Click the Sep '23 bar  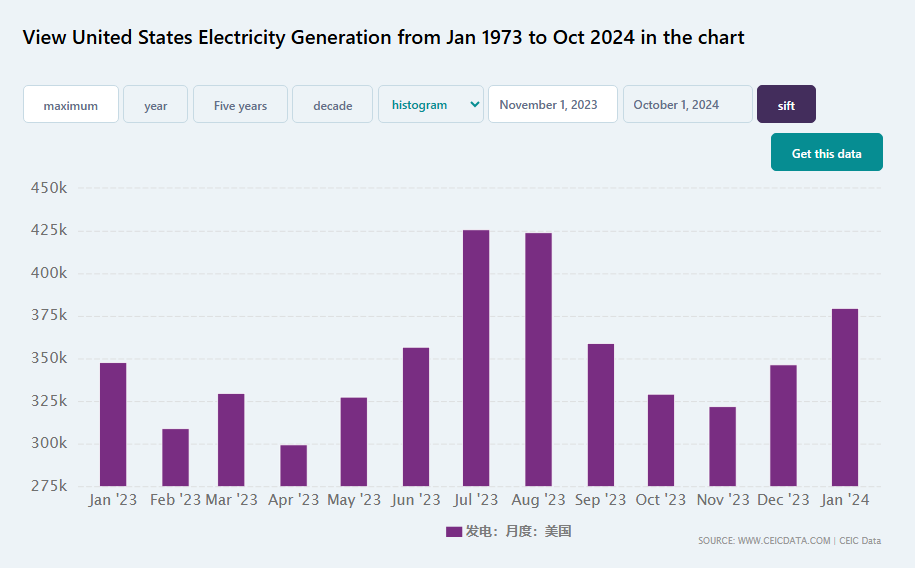tap(601, 415)
